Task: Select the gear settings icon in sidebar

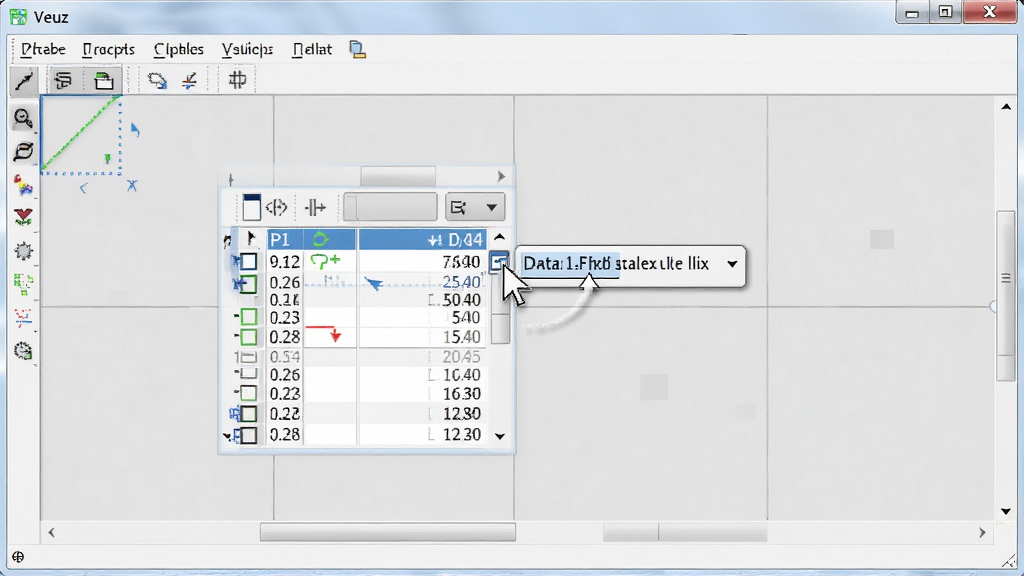Action: click(24, 251)
